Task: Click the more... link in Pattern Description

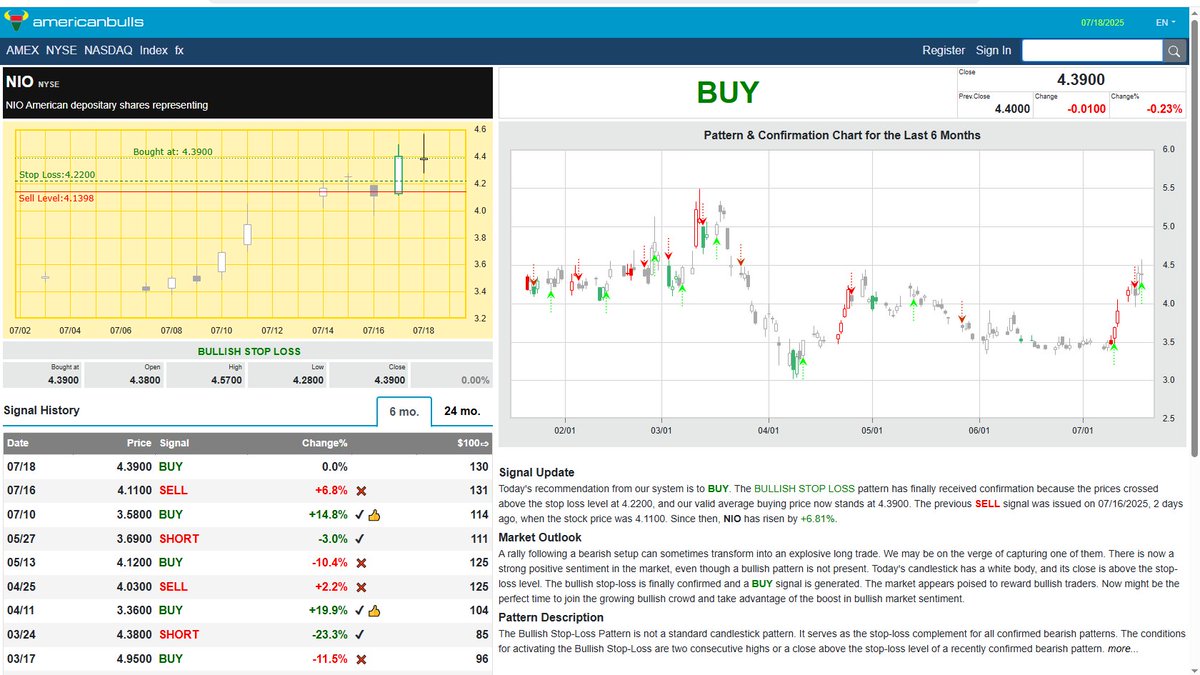Action: coord(1121,649)
